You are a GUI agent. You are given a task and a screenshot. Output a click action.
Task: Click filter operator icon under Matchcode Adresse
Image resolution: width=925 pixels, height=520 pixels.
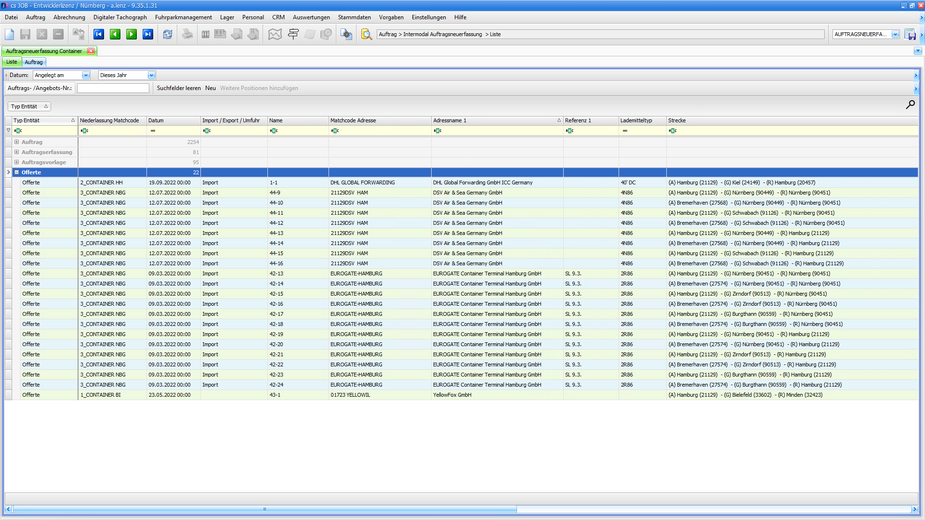pyautogui.click(x=335, y=130)
